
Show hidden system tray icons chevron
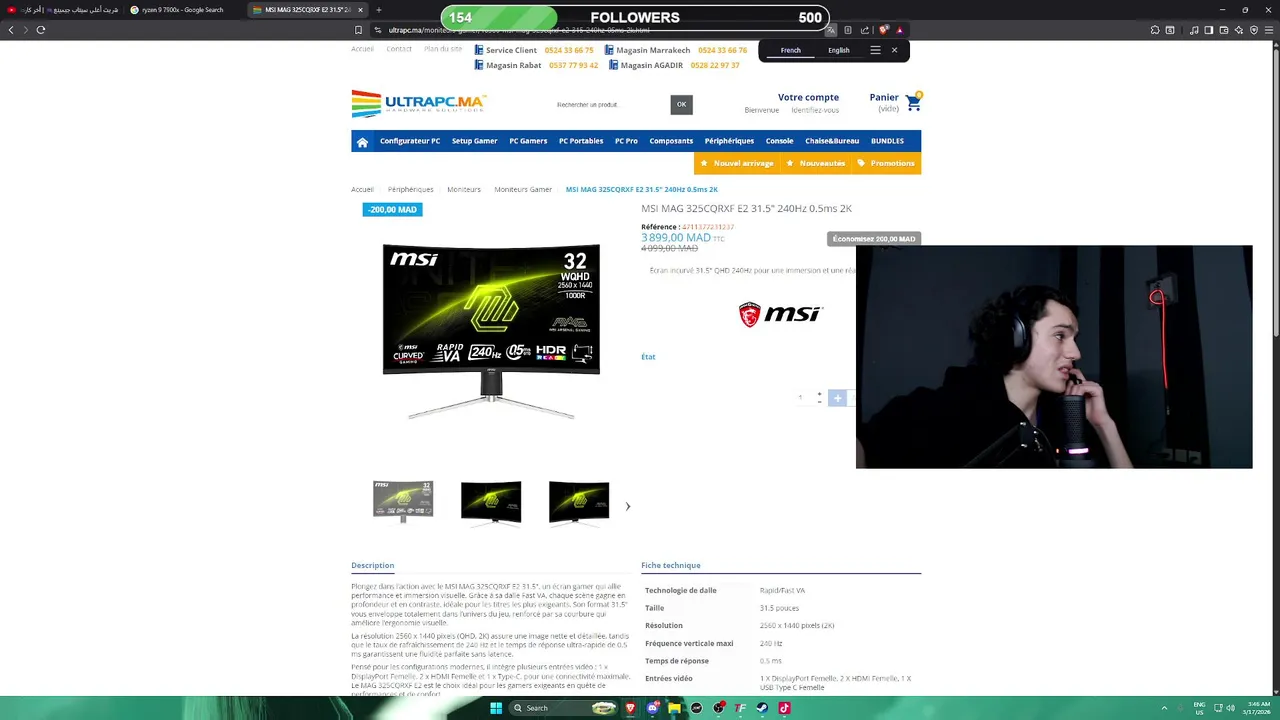click(1164, 708)
